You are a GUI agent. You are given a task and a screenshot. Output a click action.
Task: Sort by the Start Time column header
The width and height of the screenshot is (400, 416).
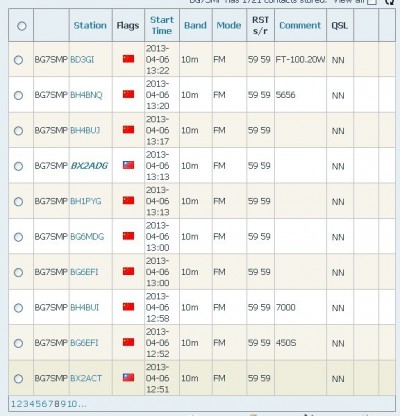coord(162,25)
